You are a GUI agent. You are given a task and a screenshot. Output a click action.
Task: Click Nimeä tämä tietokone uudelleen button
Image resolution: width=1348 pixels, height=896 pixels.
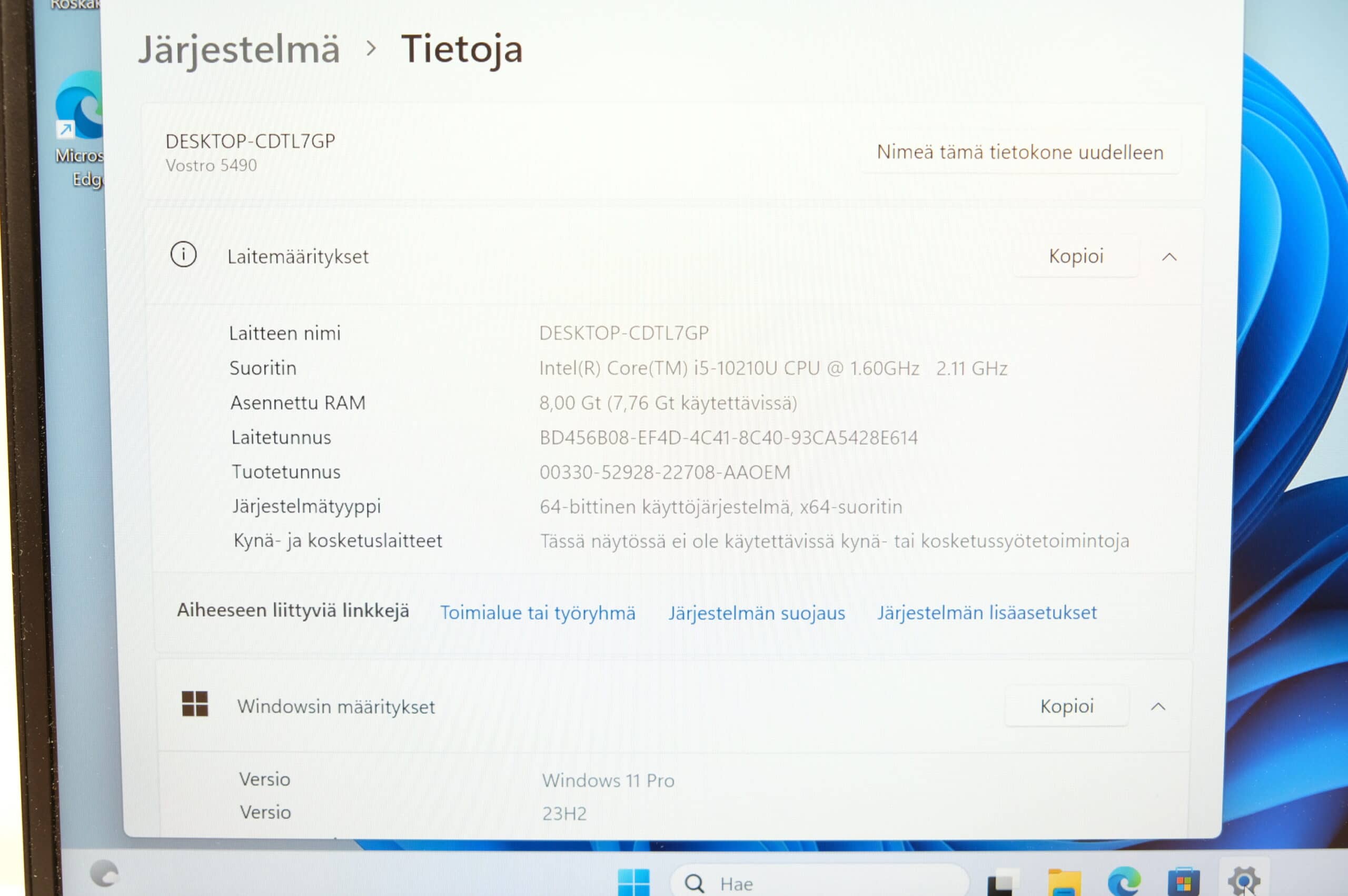point(1020,152)
